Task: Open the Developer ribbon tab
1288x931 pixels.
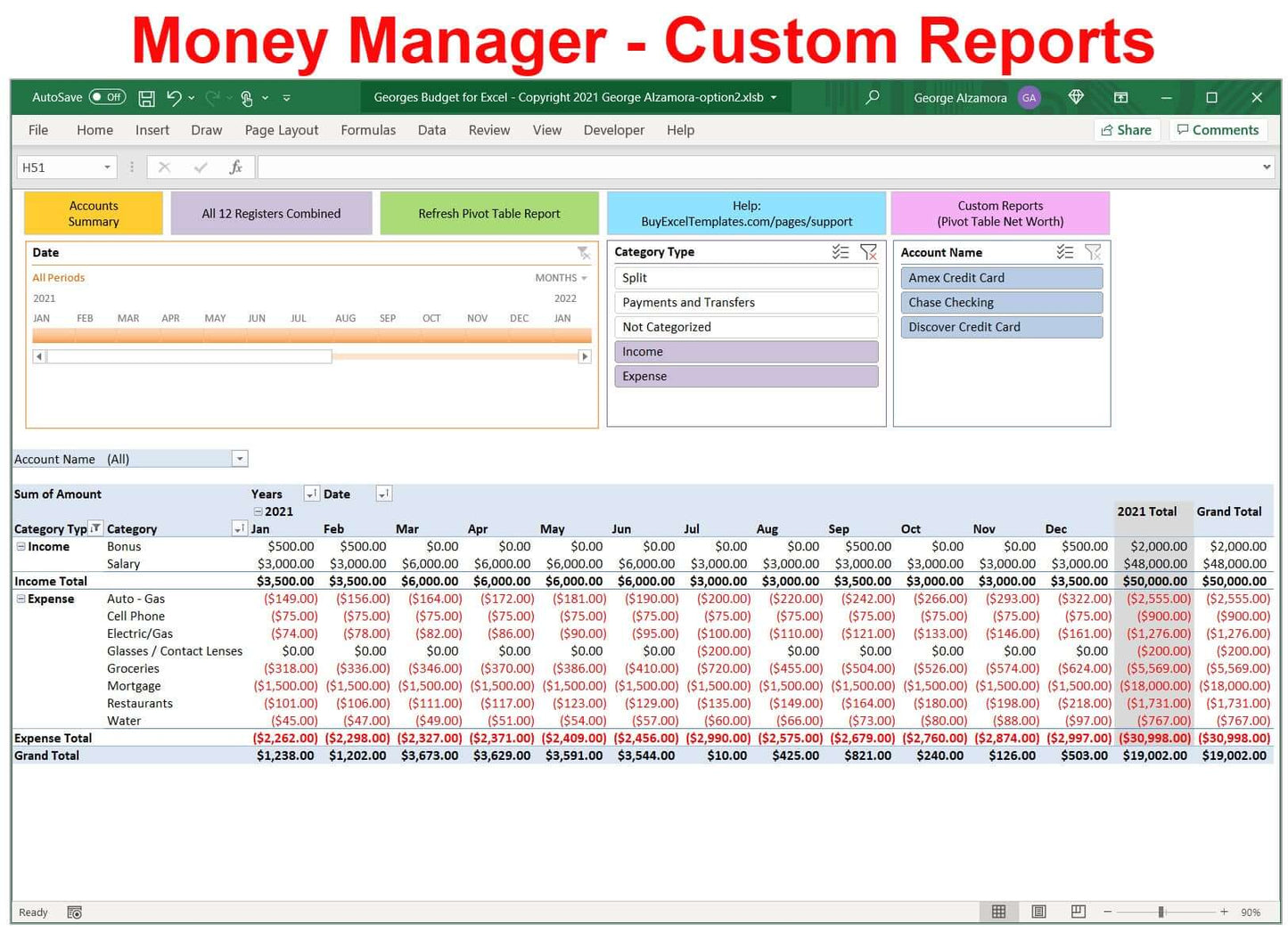Action: [613, 130]
